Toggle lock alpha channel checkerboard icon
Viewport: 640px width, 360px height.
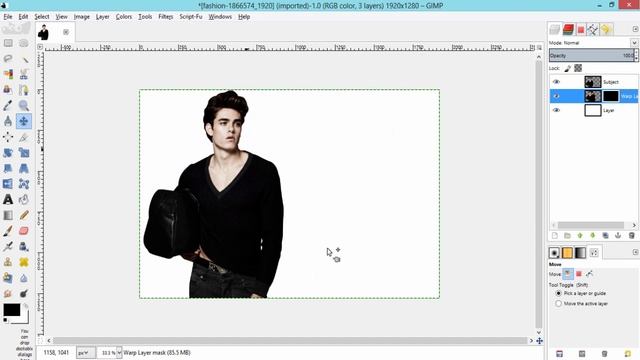tap(578, 68)
